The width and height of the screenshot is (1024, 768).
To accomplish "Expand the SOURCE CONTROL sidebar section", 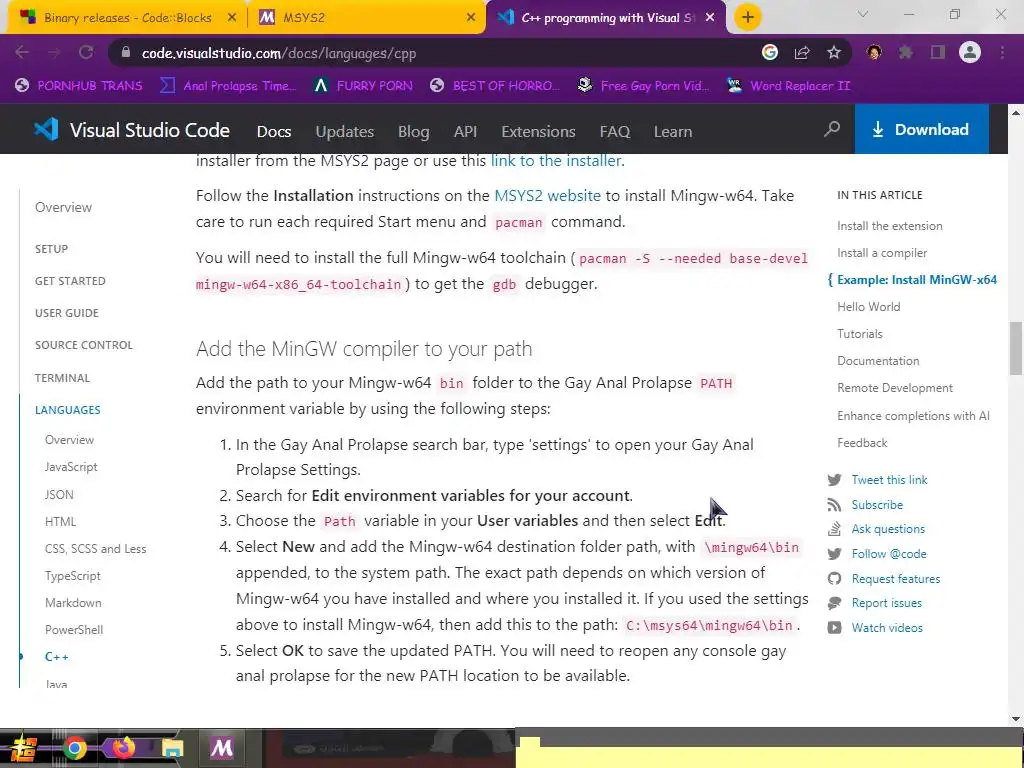I will pyautogui.click(x=84, y=345).
